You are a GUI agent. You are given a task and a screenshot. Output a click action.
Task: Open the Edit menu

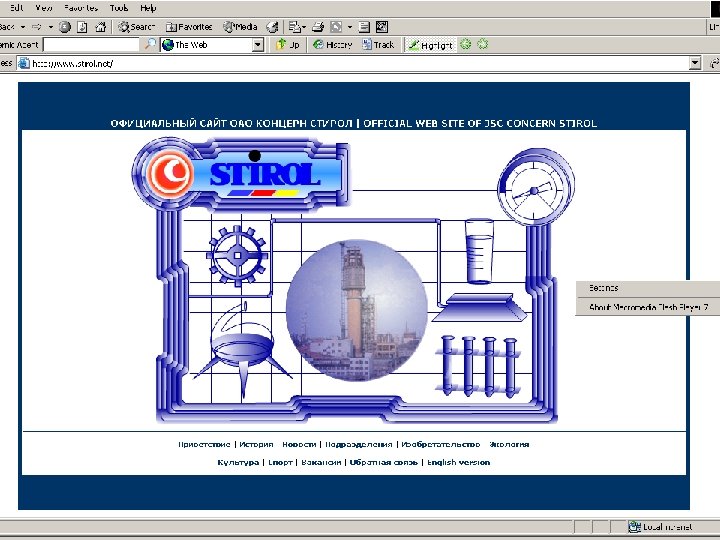[x=17, y=8]
